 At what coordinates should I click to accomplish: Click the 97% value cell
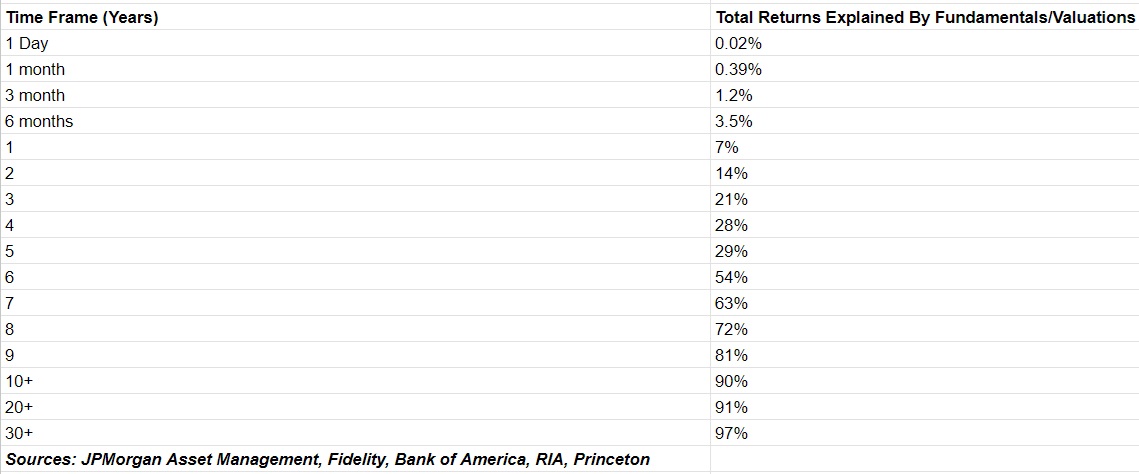click(925, 433)
